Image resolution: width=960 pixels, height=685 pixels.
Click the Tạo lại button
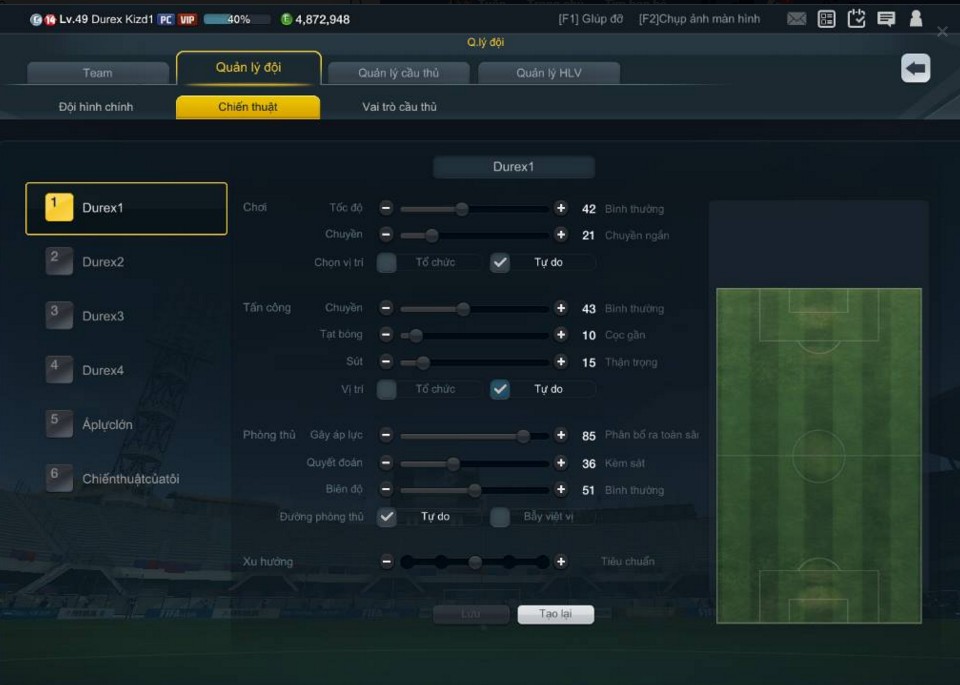[555, 614]
